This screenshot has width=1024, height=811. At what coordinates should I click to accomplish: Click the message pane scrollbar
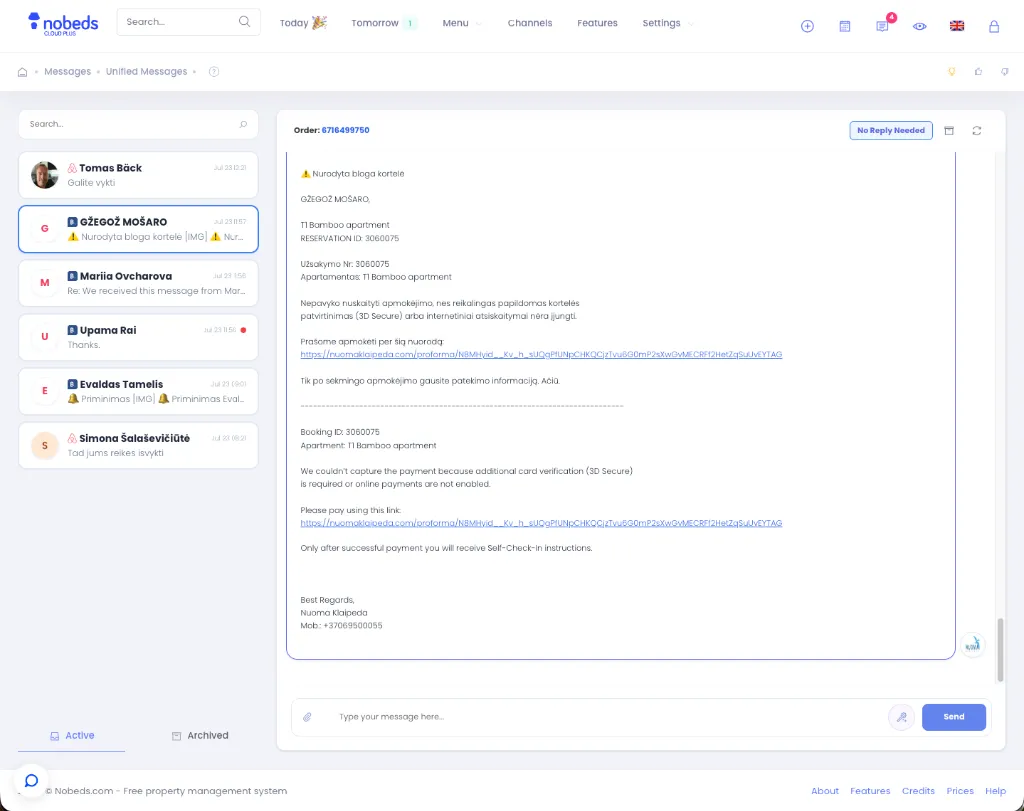pyautogui.click(x=1000, y=650)
